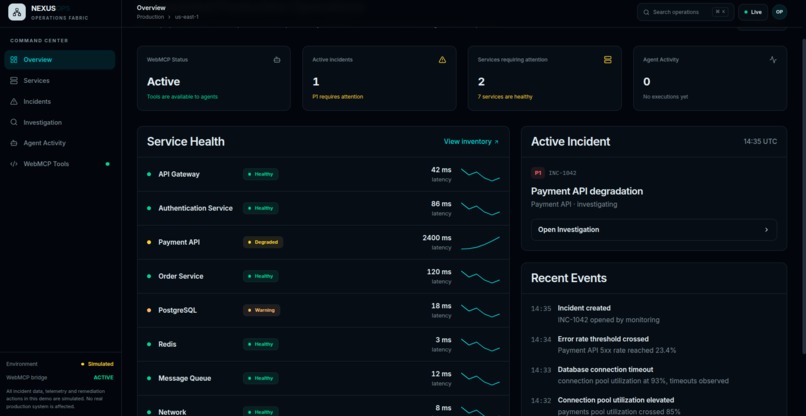The height and width of the screenshot is (416, 806).
Task: Click the Active Incidents count card
Action: [379, 78]
